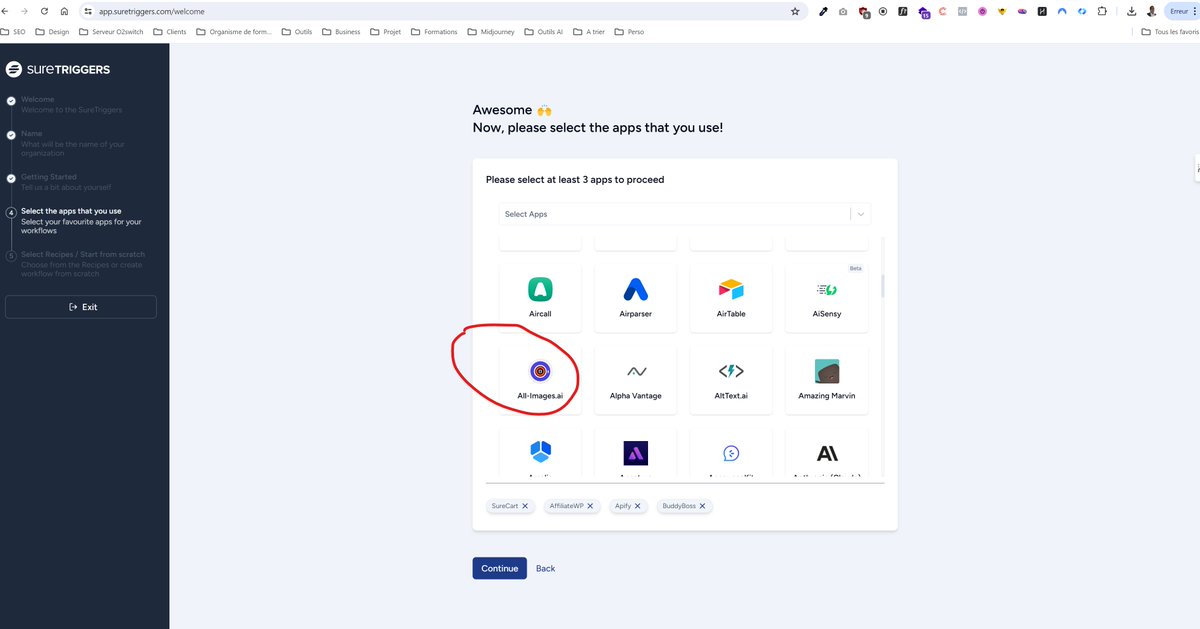Open the record circle extension

(883, 12)
